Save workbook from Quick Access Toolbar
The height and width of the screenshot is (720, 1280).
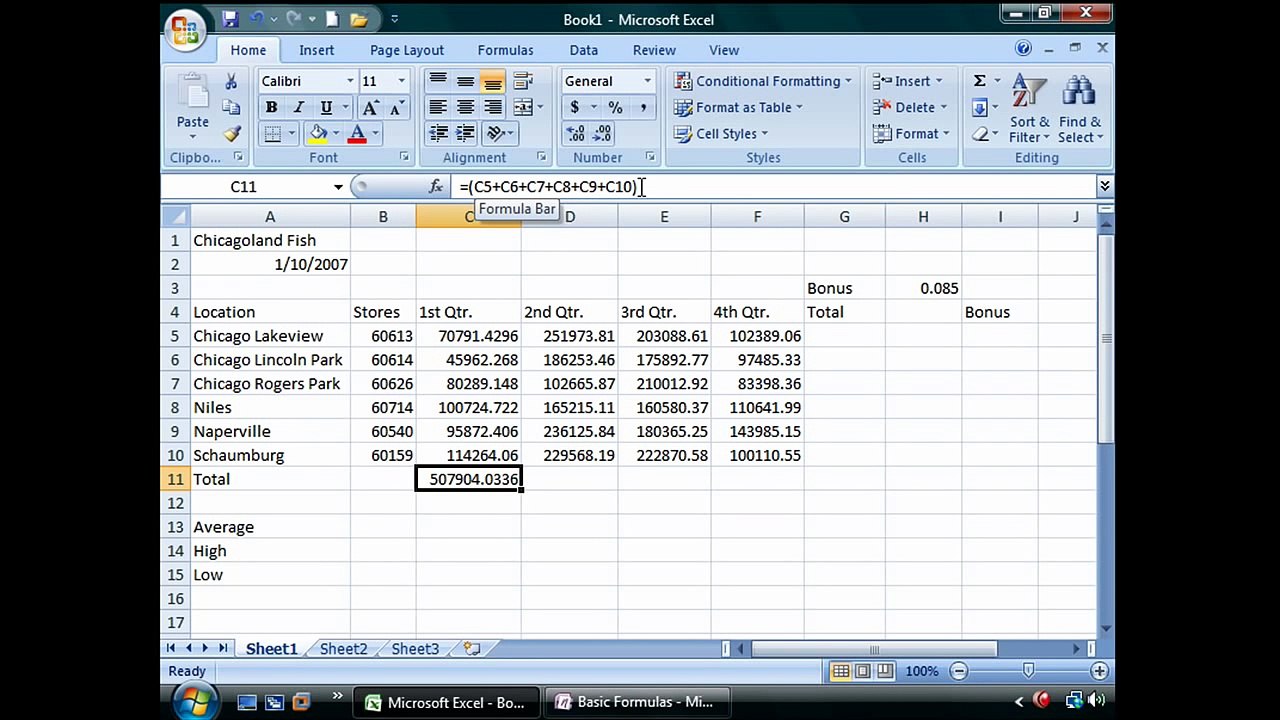(x=230, y=19)
